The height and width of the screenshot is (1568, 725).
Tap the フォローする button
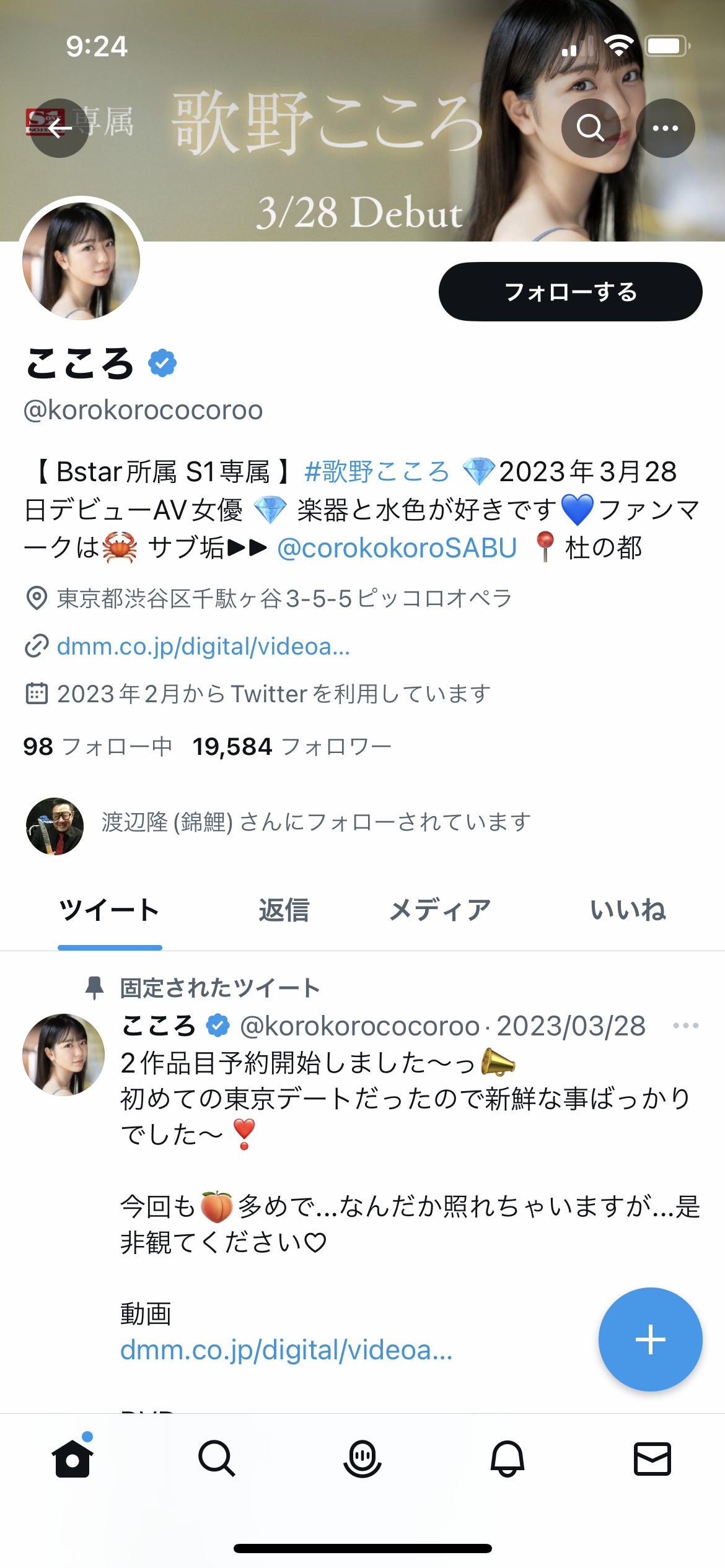[571, 292]
